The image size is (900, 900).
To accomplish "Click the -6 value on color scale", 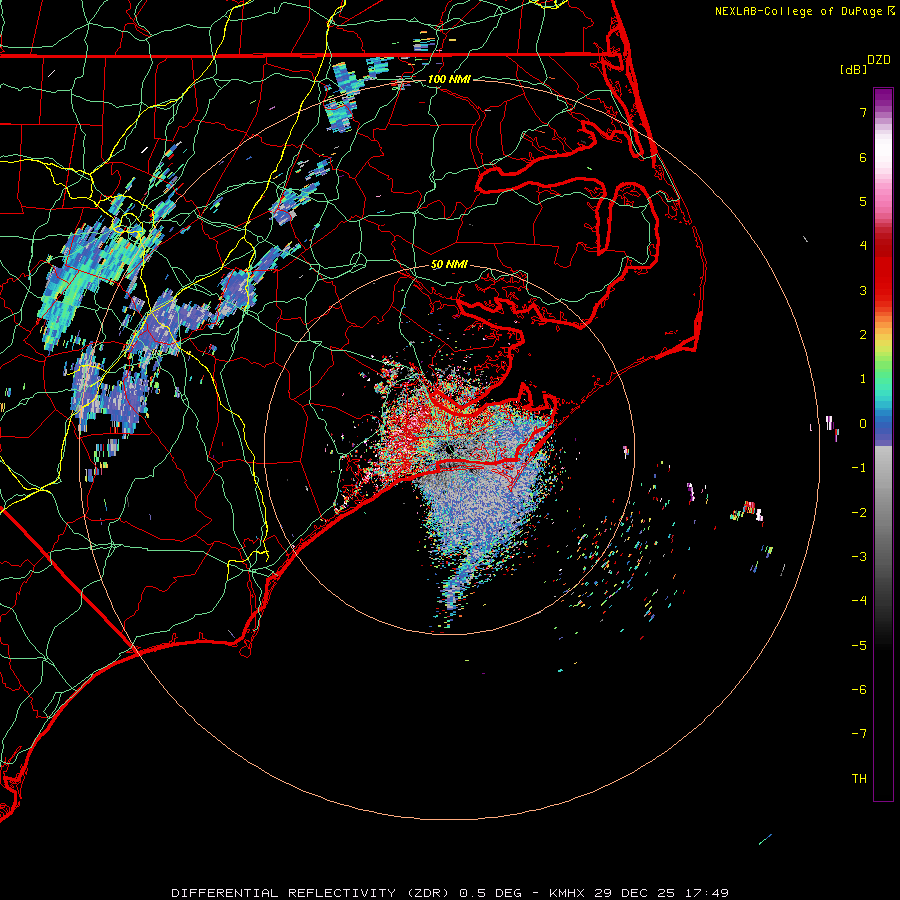I will point(859,690).
